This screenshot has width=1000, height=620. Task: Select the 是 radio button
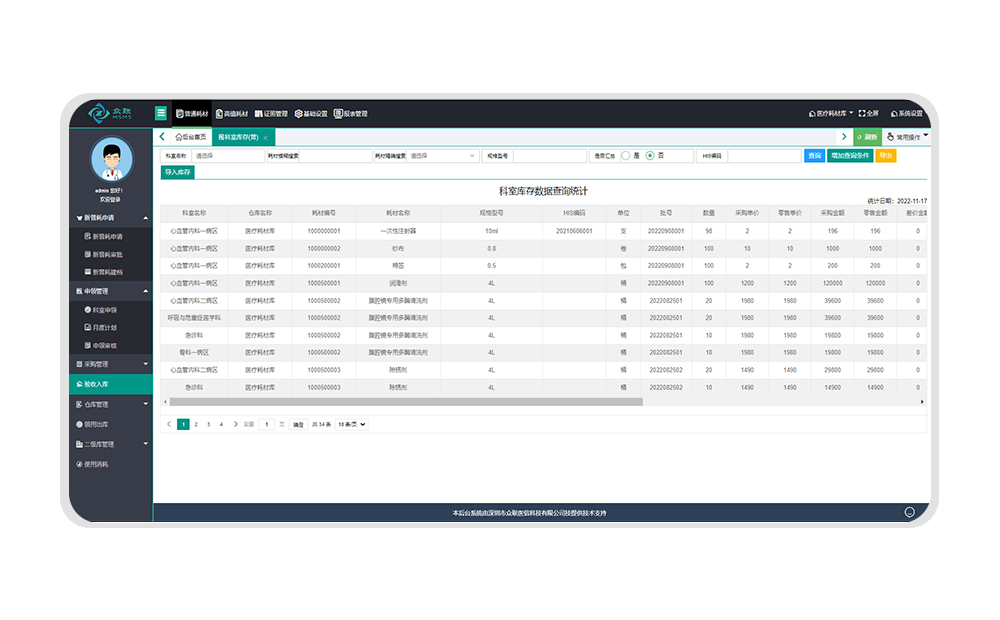click(x=626, y=156)
